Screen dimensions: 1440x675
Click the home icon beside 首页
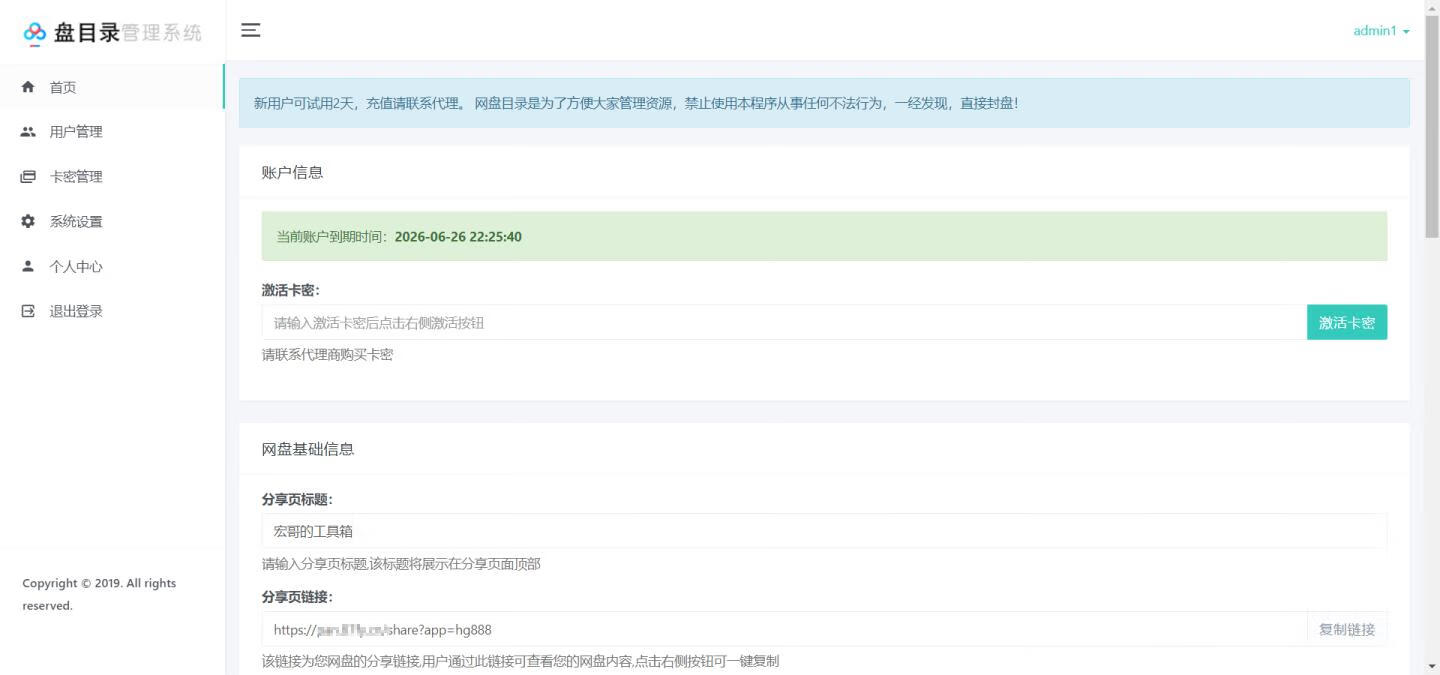pyautogui.click(x=28, y=87)
